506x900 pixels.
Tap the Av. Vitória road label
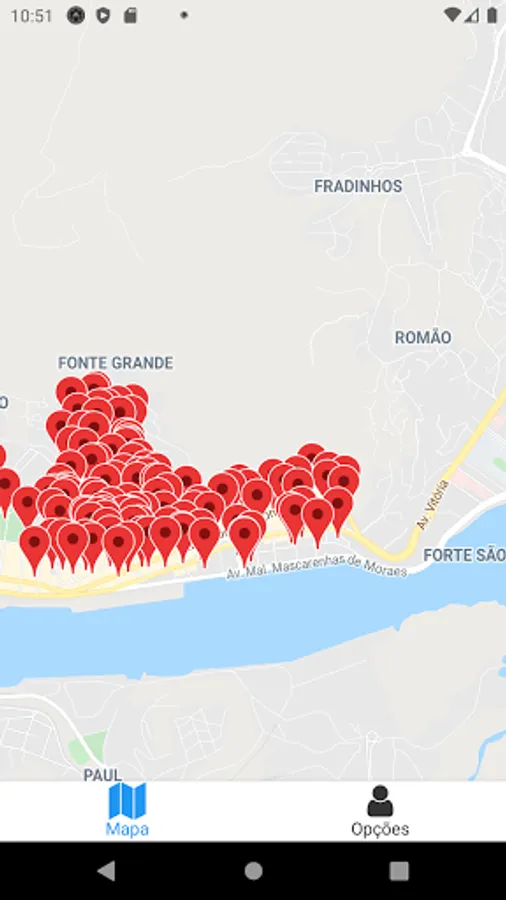tap(433, 505)
